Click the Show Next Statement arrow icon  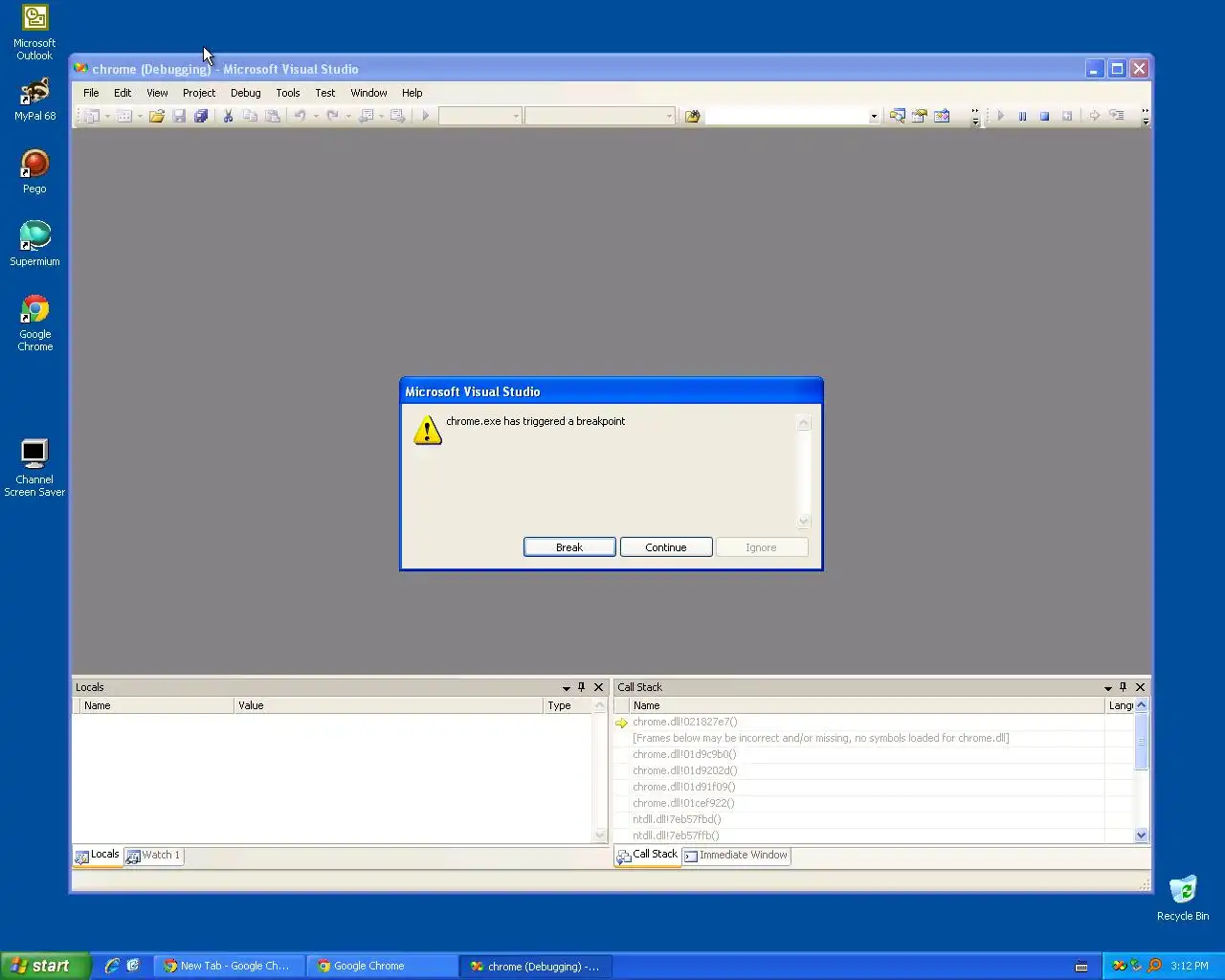point(1094,116)
